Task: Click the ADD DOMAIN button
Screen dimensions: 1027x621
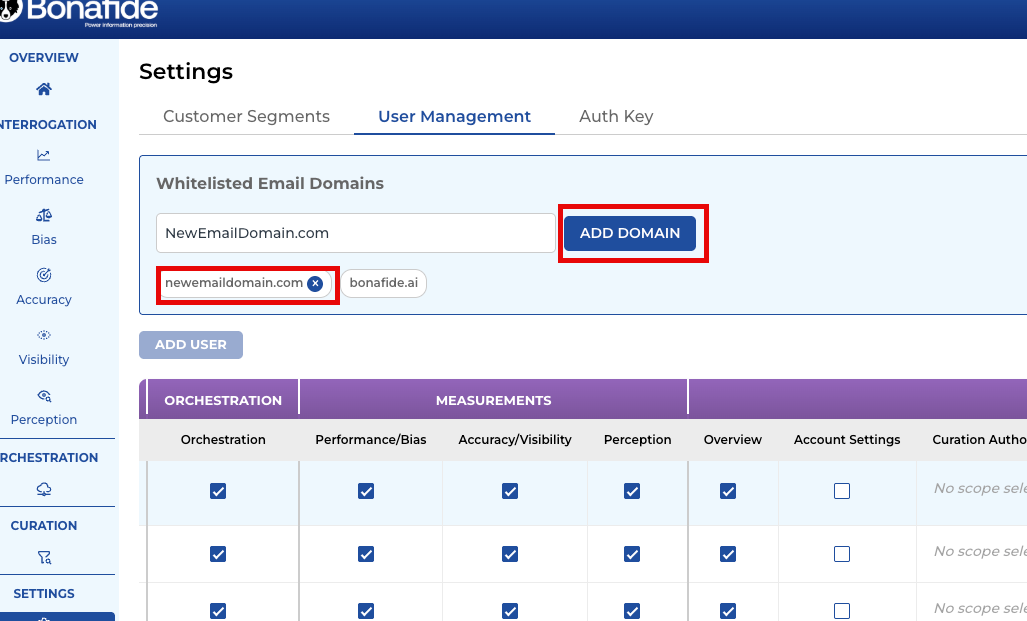Action: pos(630,233)
